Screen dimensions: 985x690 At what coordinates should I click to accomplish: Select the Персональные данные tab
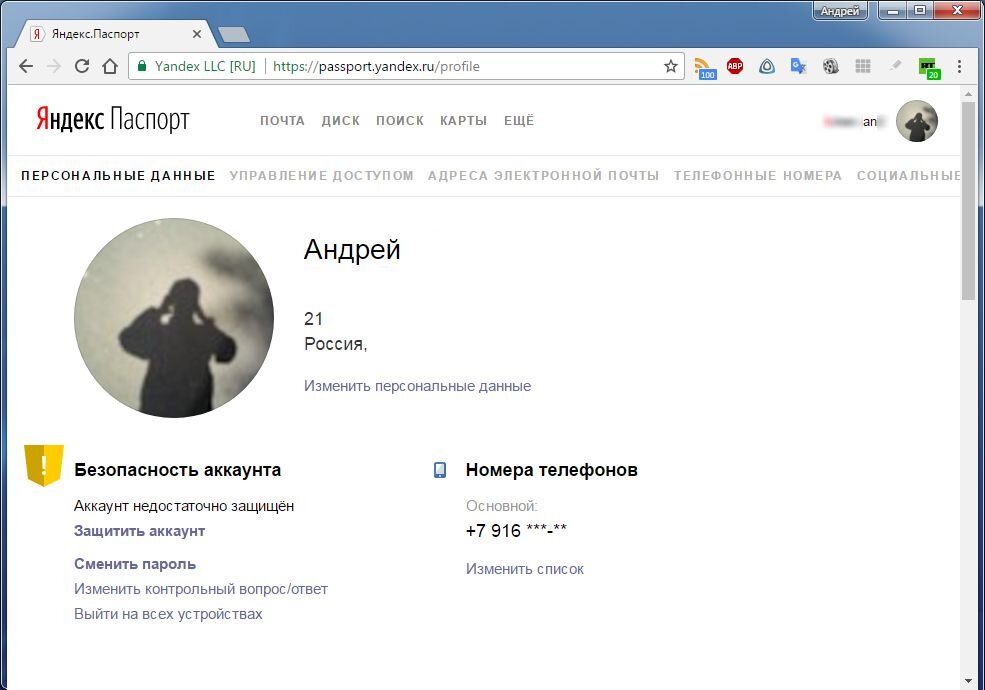[118, 175]
